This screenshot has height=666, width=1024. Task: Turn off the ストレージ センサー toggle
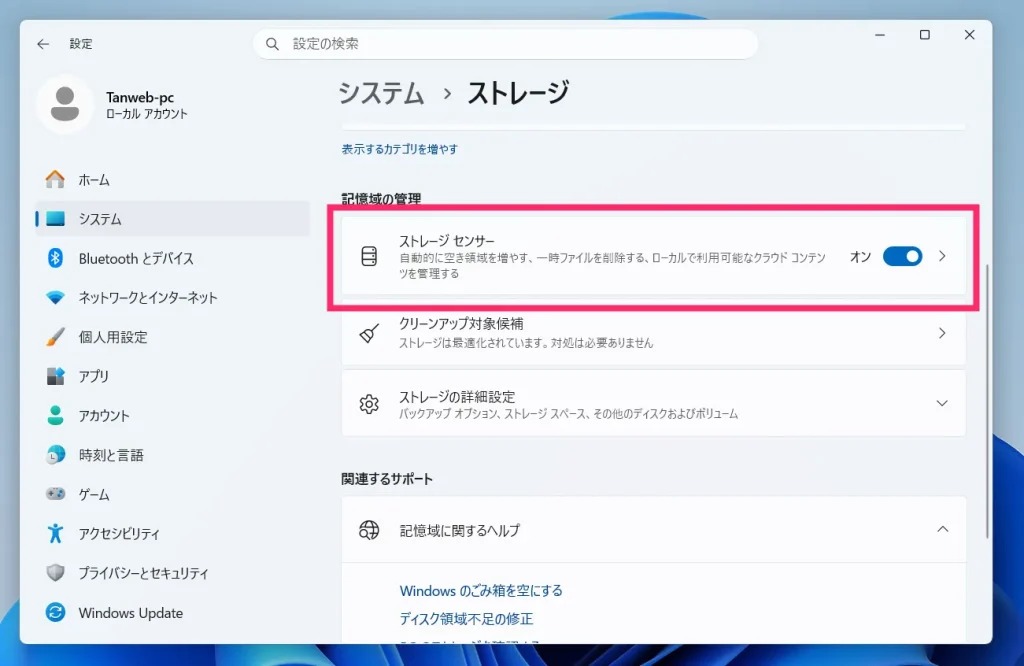[902, 256]
